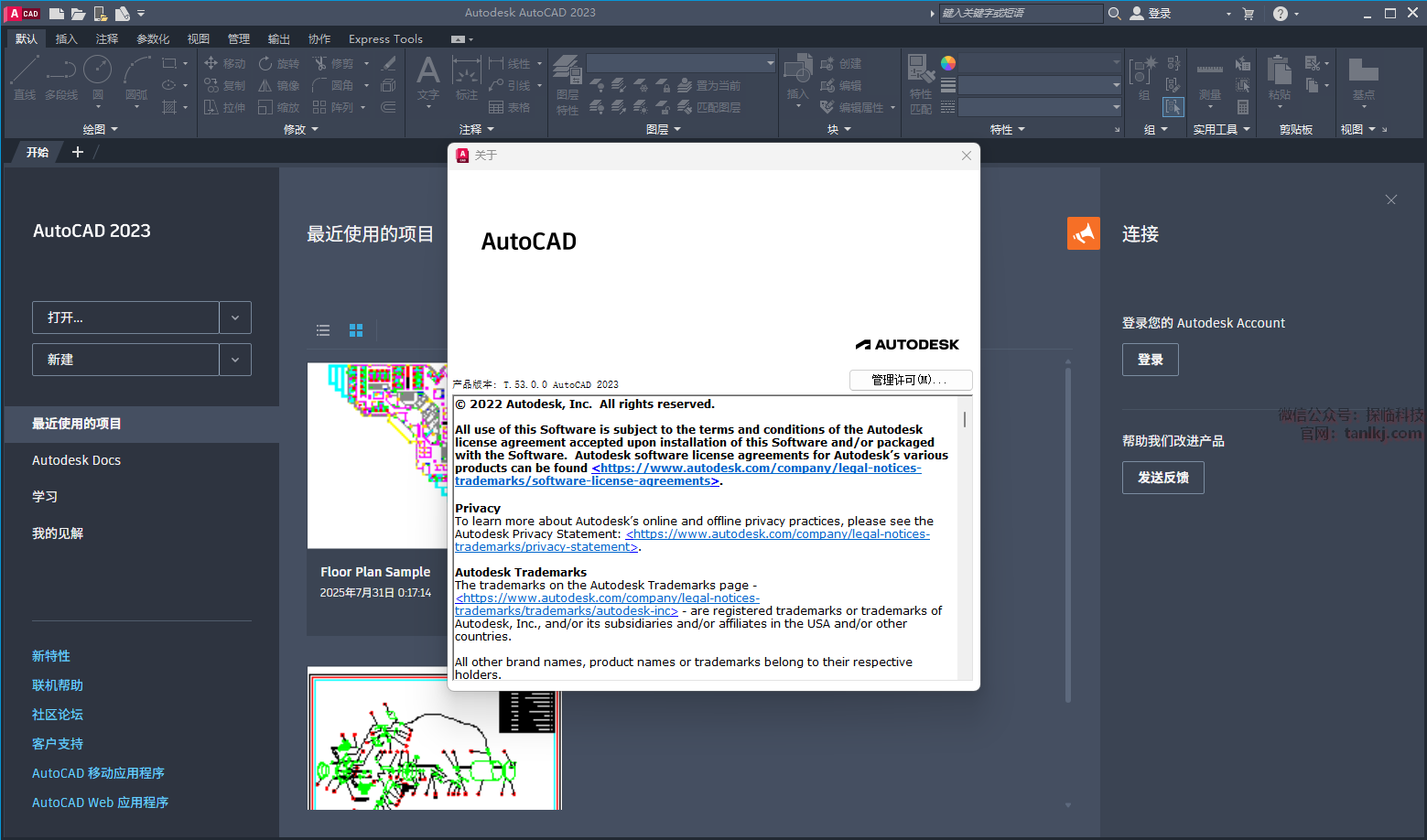Open Layer Properties (图层特性)
This screenshot has width=1427, height=840.
568,85
